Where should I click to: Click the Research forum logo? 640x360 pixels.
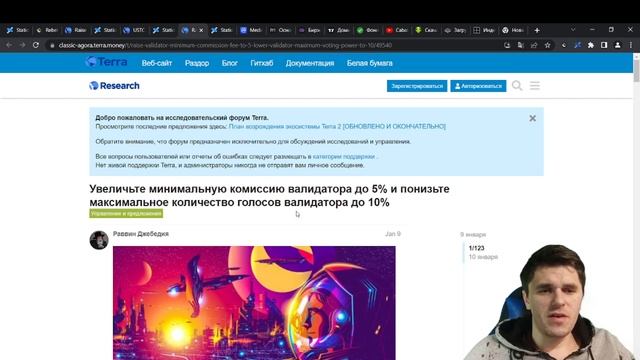(x=114, y=86)
